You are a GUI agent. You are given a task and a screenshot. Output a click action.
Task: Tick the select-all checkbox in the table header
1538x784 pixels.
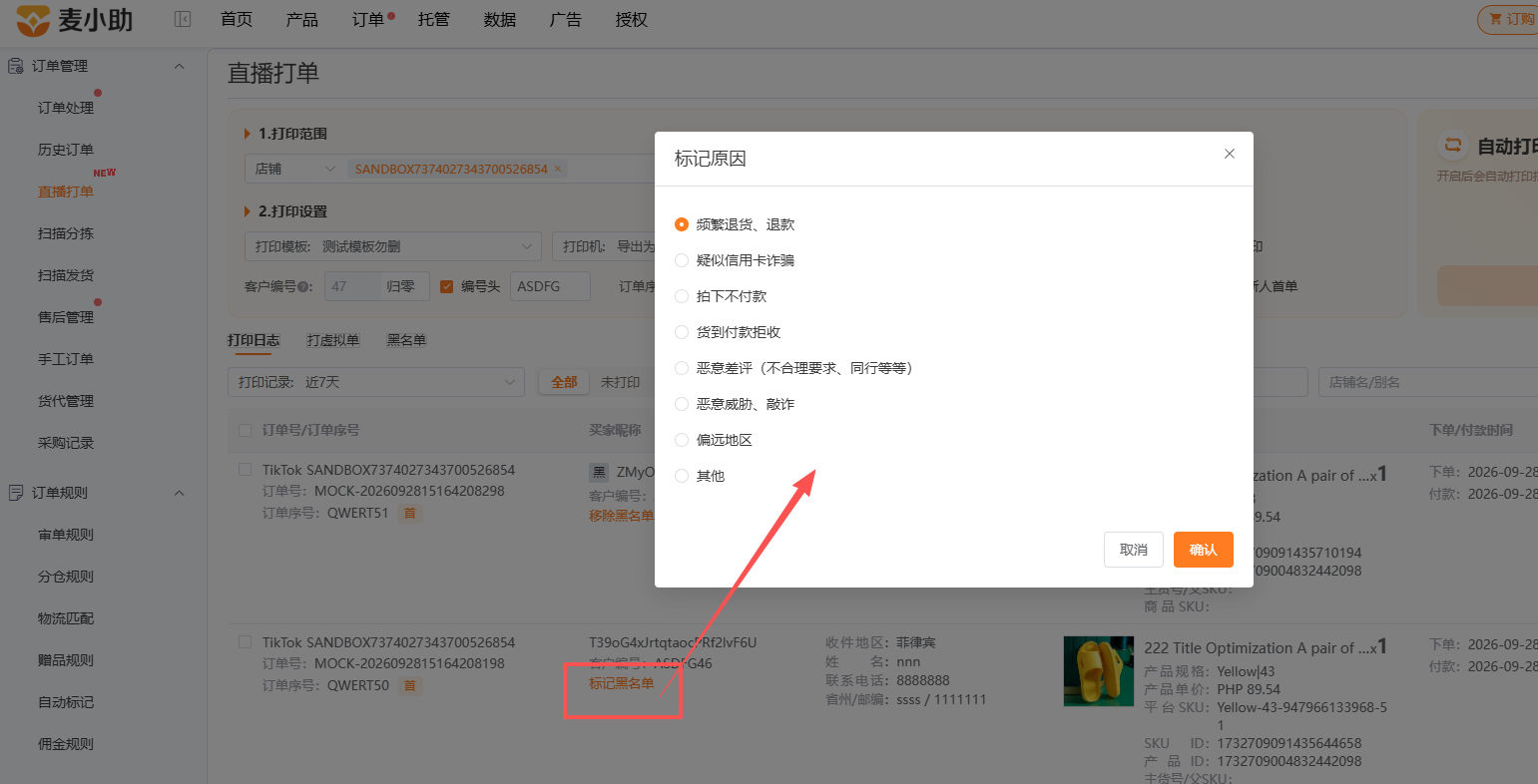(245, 430)
